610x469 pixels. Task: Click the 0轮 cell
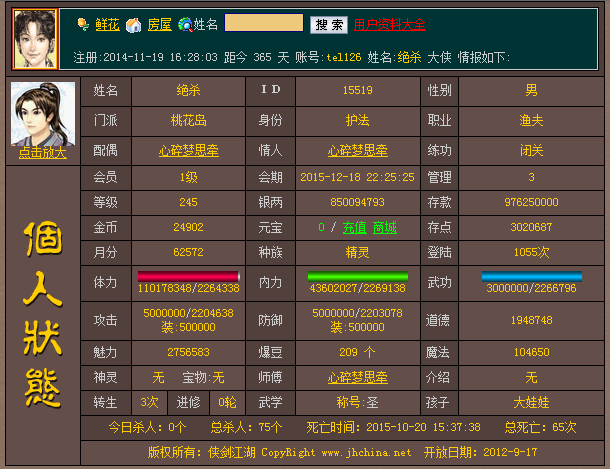pos(227,402)
